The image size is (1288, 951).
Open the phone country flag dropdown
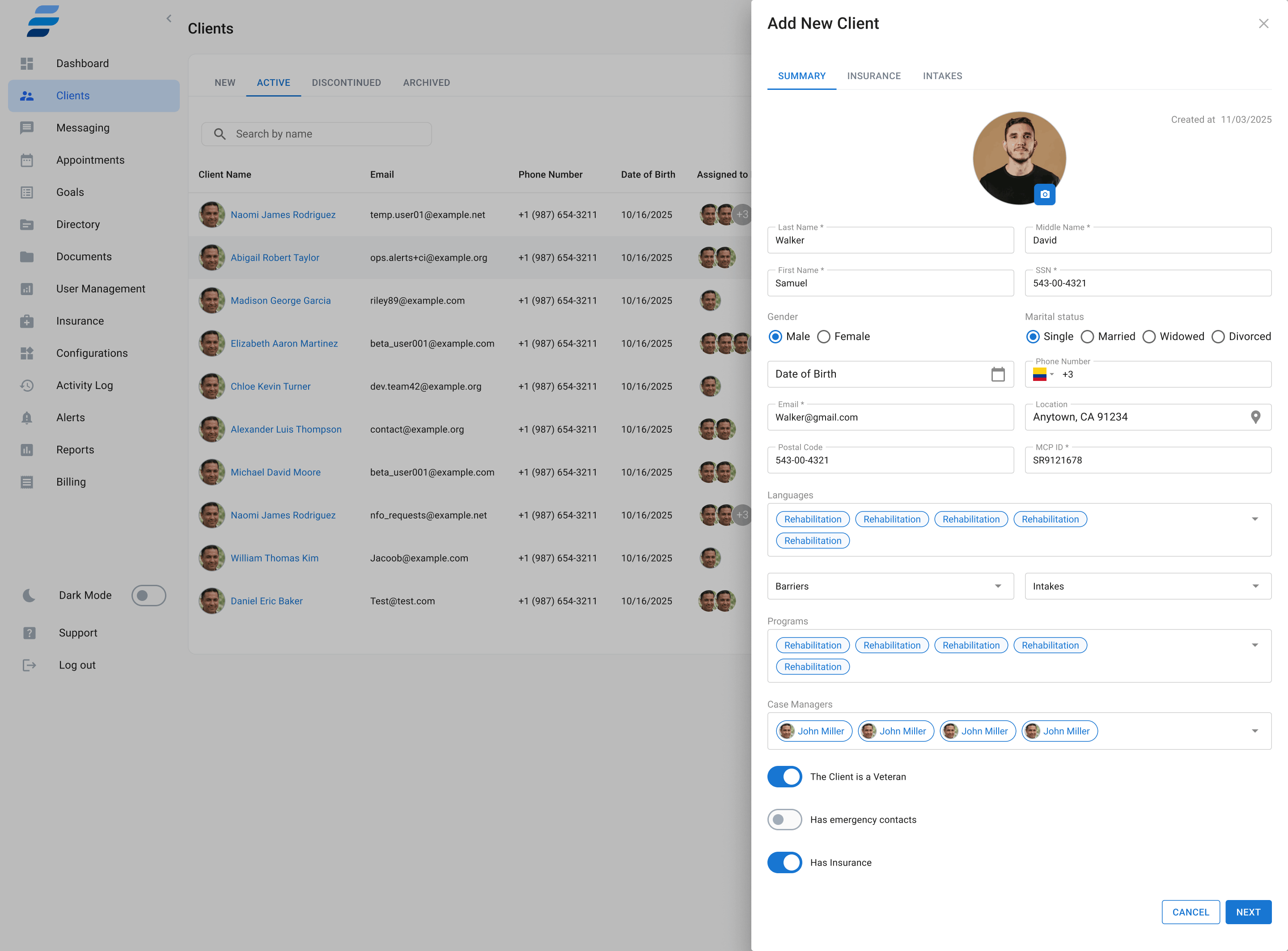(x=1043, y=375)
